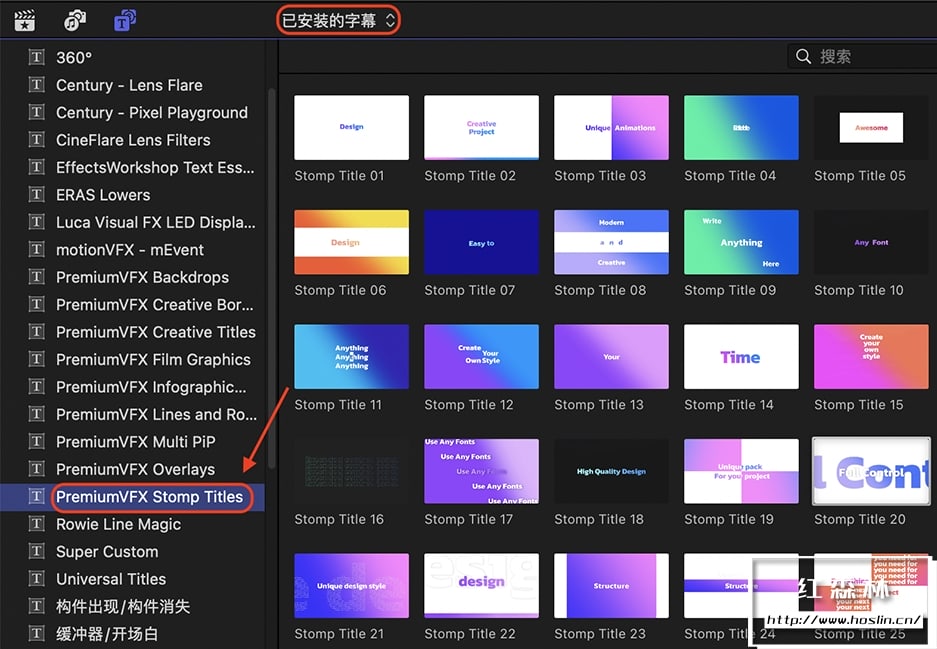
Task: Click the title icon beside 360°
Action: 37,57
